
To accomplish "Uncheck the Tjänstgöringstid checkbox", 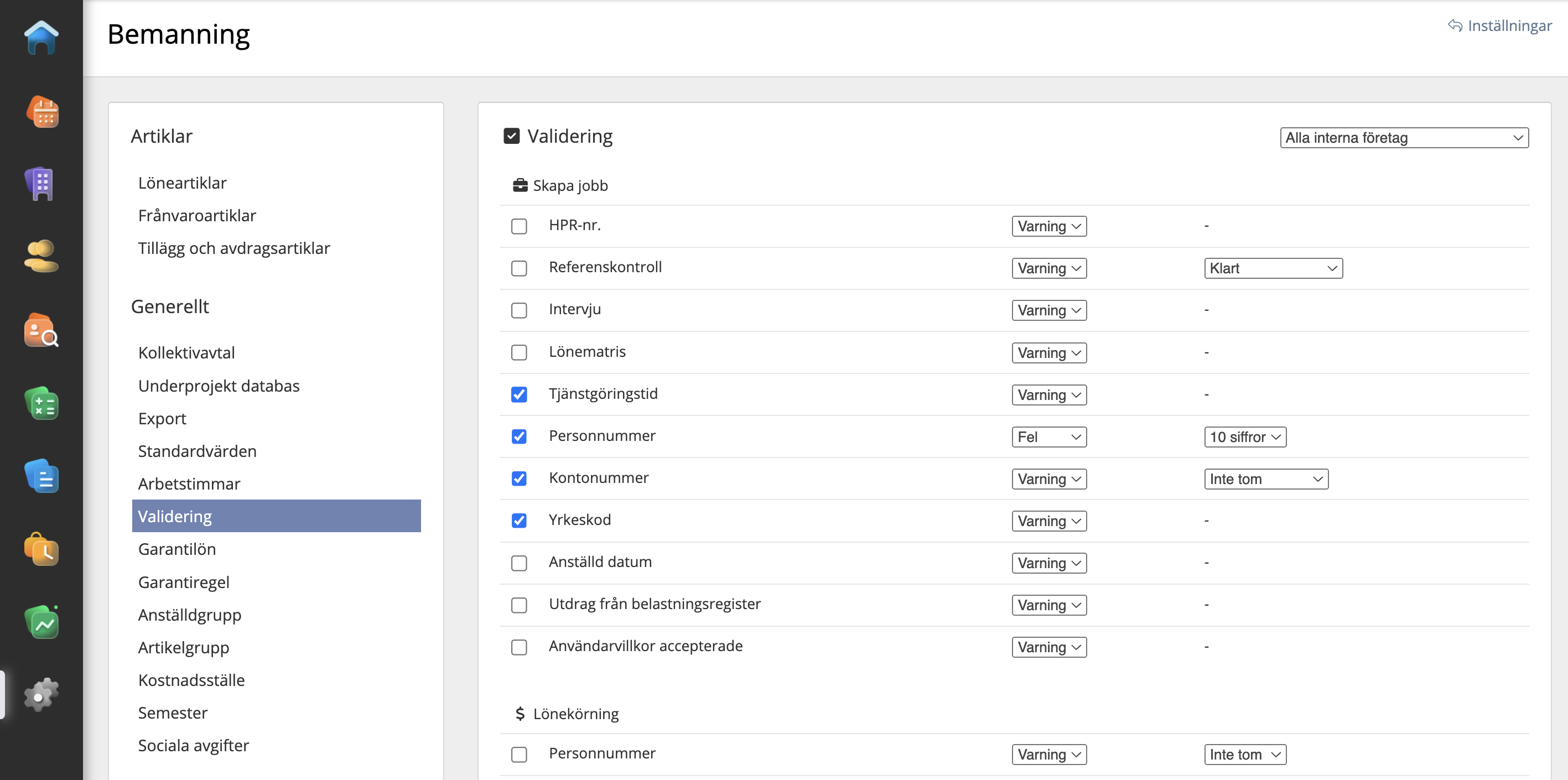I will pos(518,395).
